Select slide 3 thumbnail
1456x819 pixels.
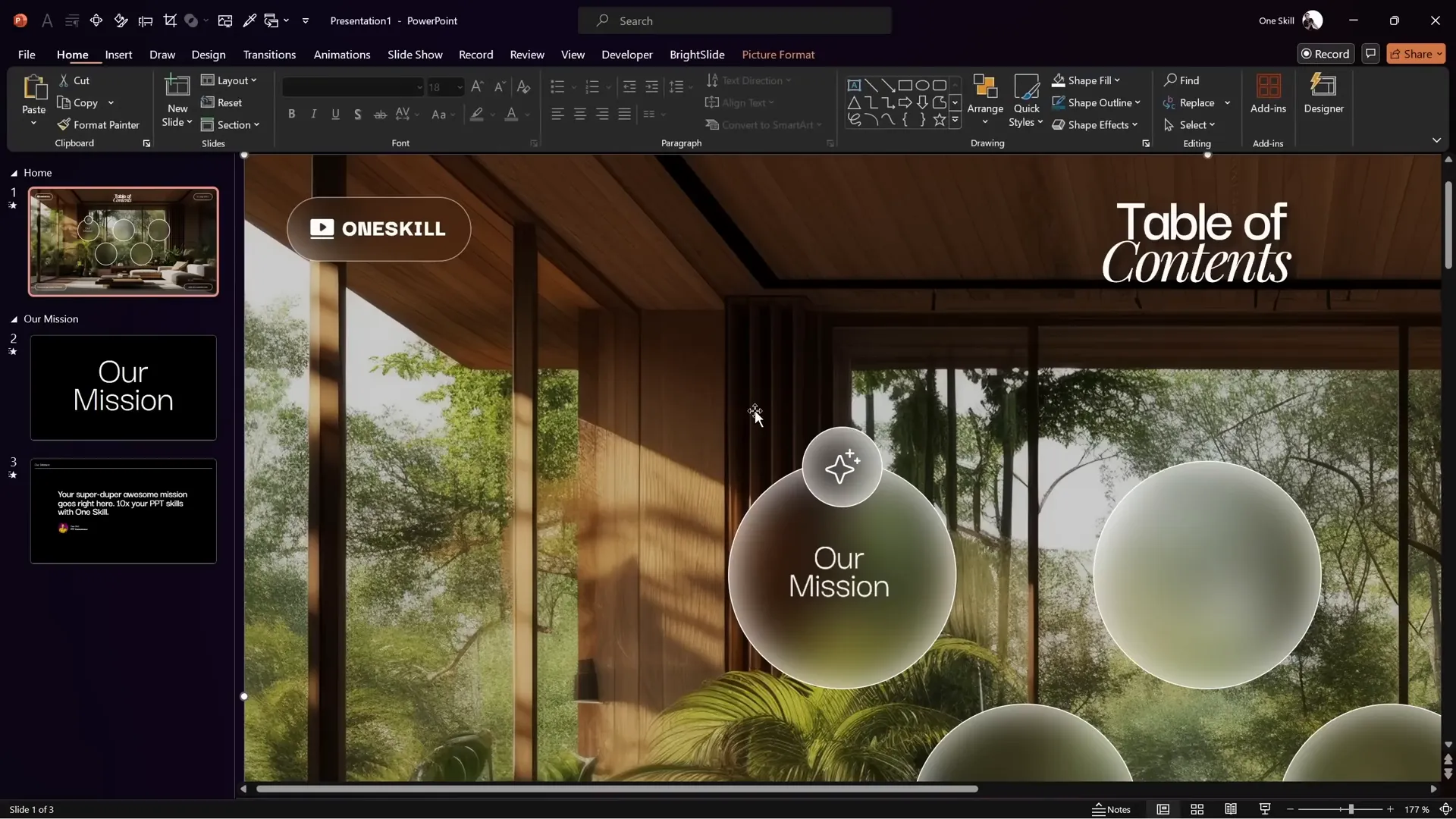(124, 510)
